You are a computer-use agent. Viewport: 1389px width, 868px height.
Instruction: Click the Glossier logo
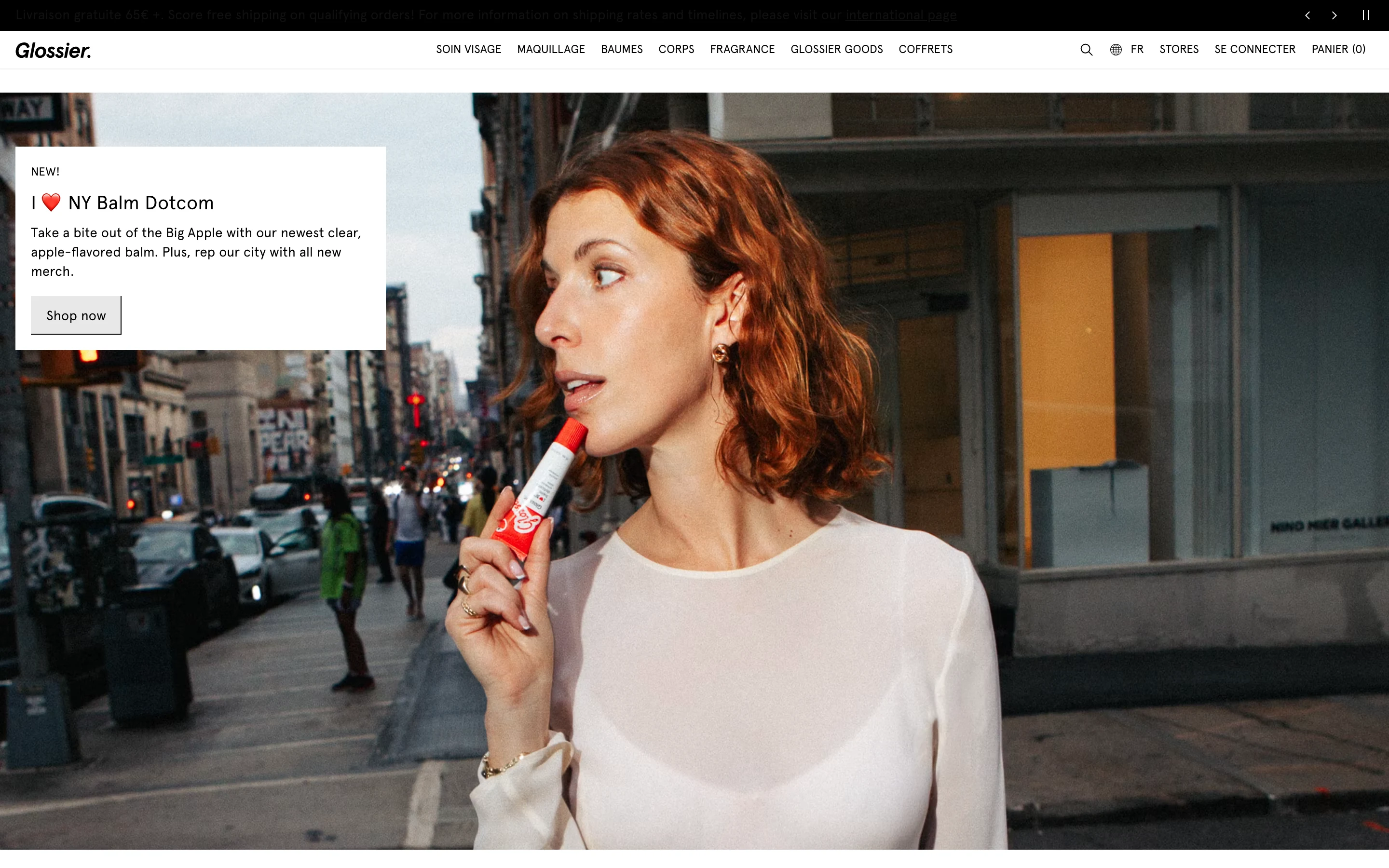tap(53, 51)
